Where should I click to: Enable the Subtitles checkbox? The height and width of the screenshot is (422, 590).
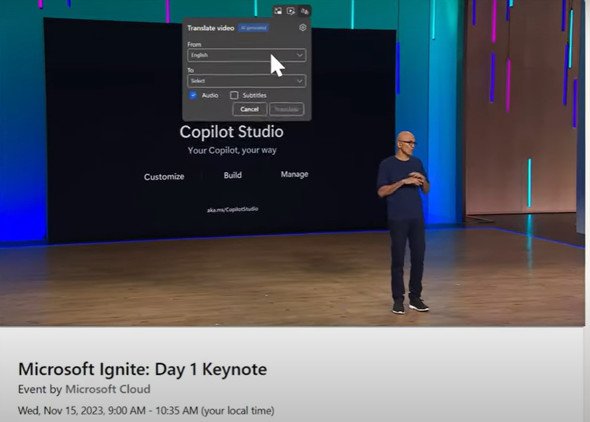pyautogui.click(x=234, y=95)
